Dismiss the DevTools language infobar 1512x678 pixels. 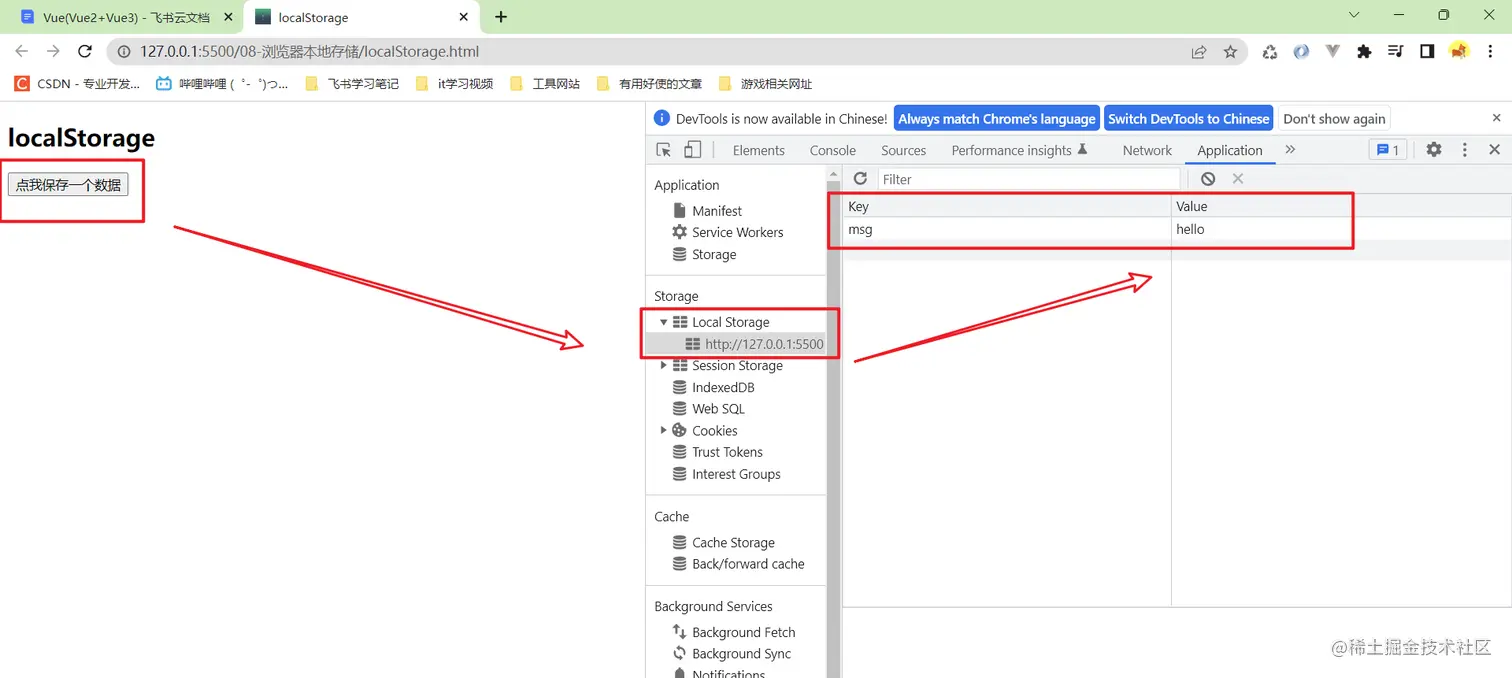pyautogui.click(x=1497, y=118)
